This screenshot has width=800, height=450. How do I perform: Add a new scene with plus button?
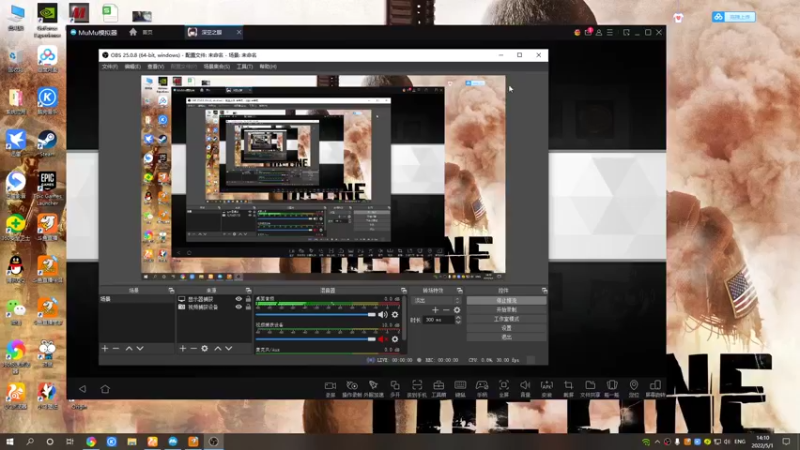point(105,348)
